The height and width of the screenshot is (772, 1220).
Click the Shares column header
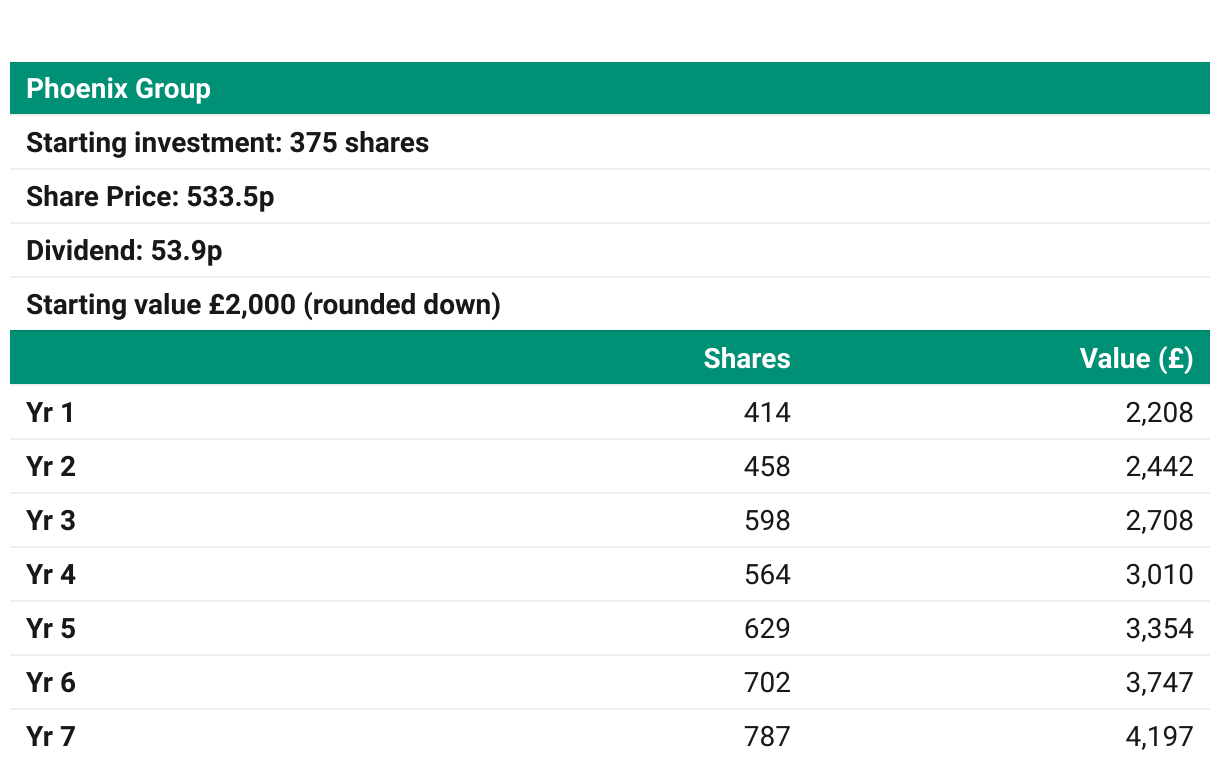tap(747, 358)
